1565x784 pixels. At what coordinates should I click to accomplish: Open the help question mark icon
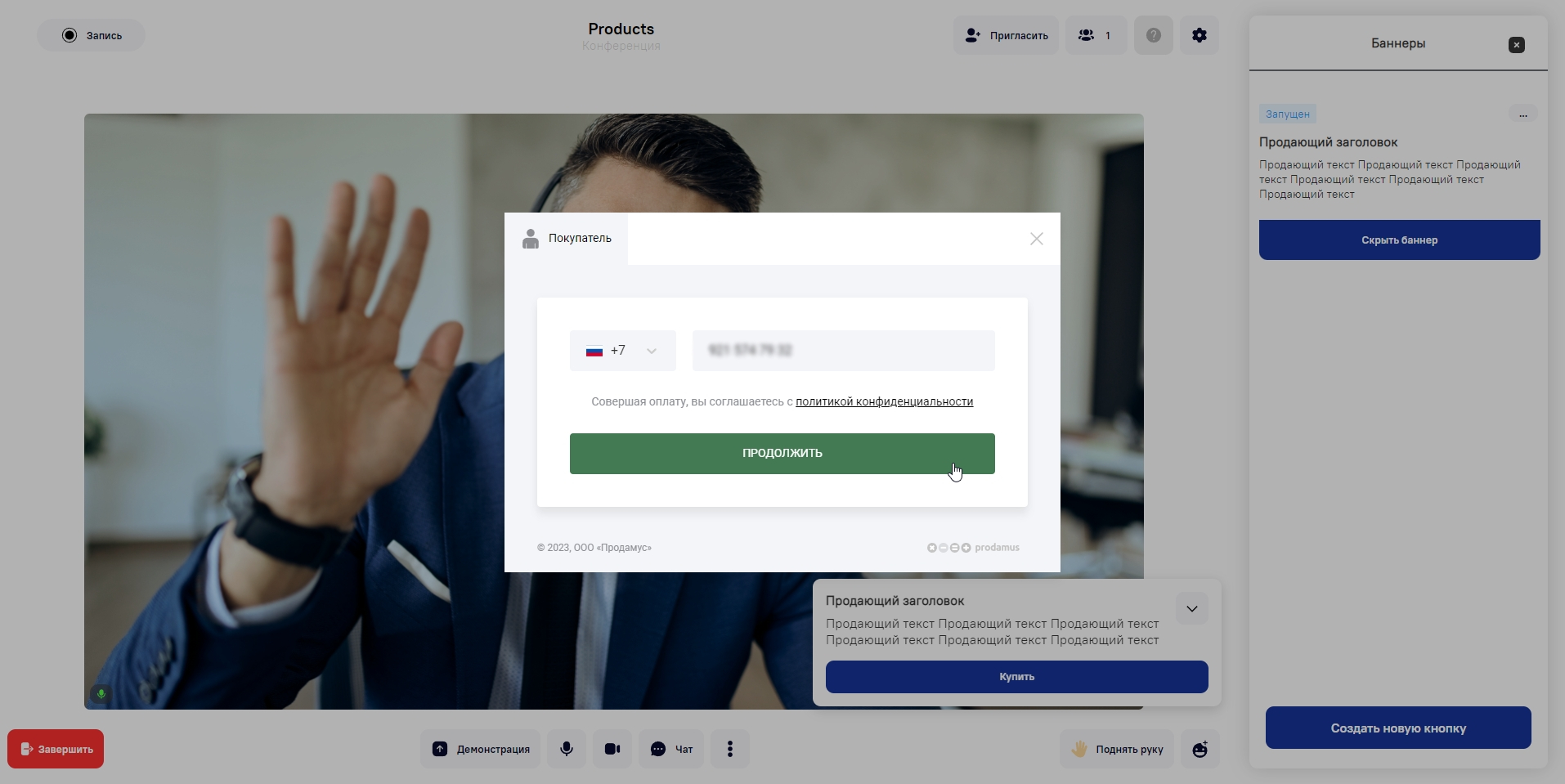click(1154, 35)
